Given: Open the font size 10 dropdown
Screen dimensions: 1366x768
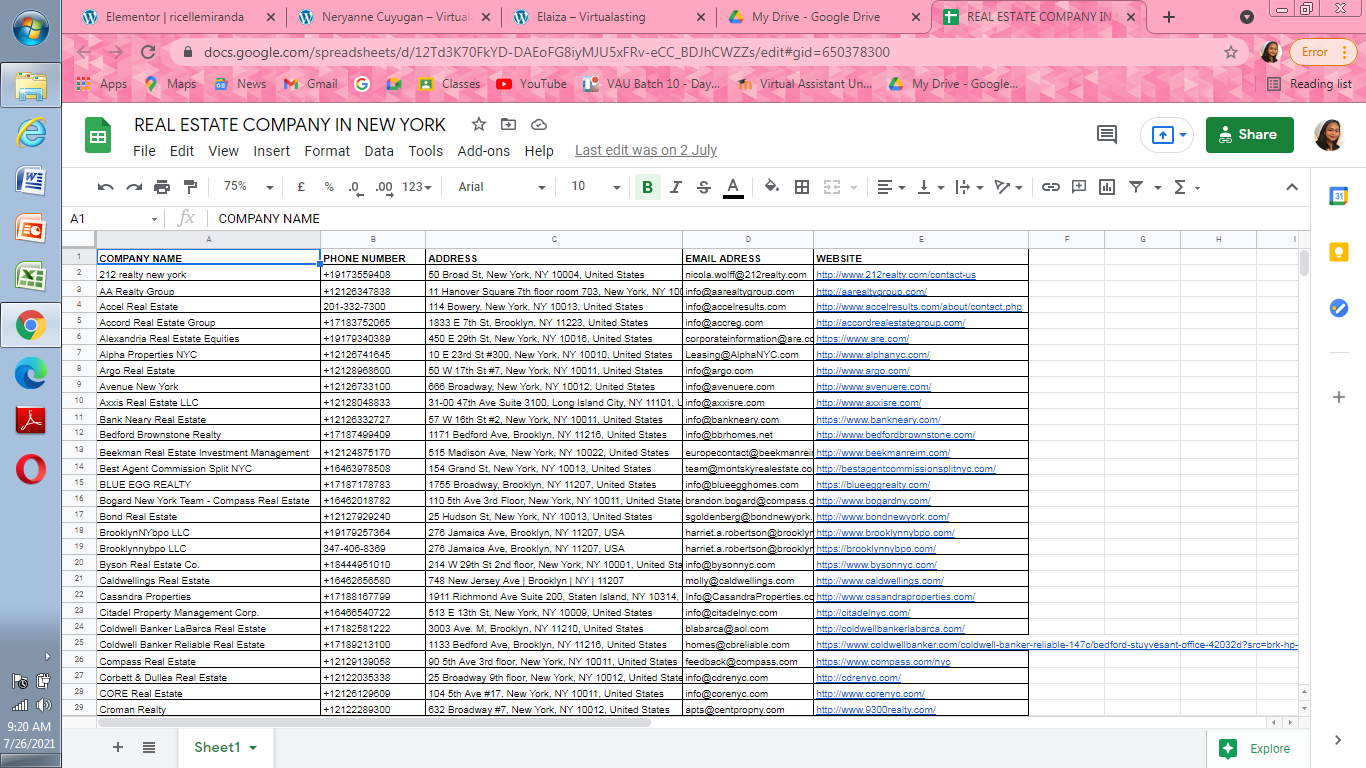Looking at the screenshot, I should 596,187.
